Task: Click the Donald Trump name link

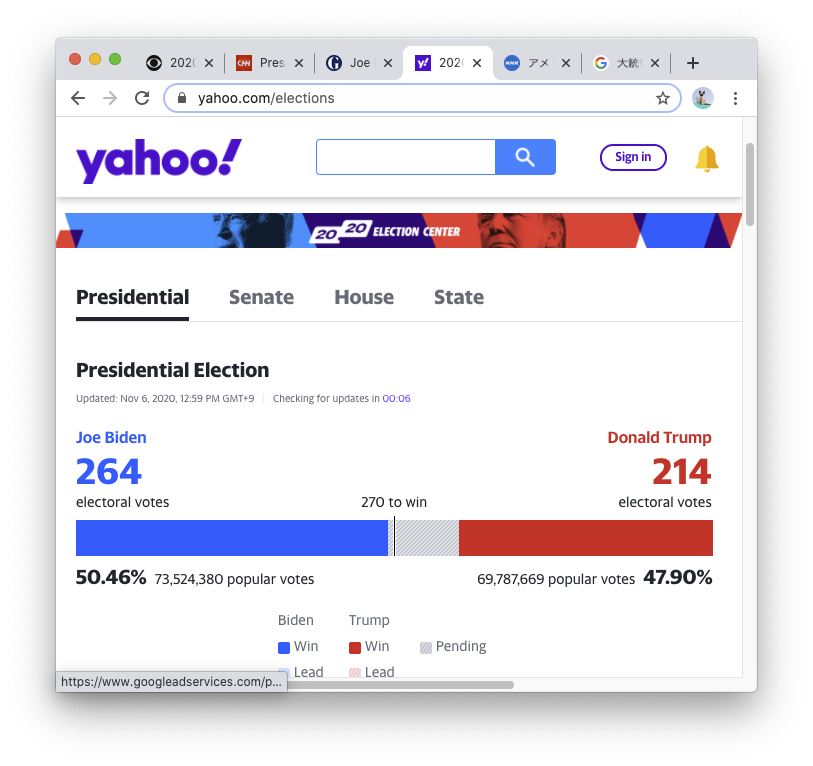Action: [659, 437]
